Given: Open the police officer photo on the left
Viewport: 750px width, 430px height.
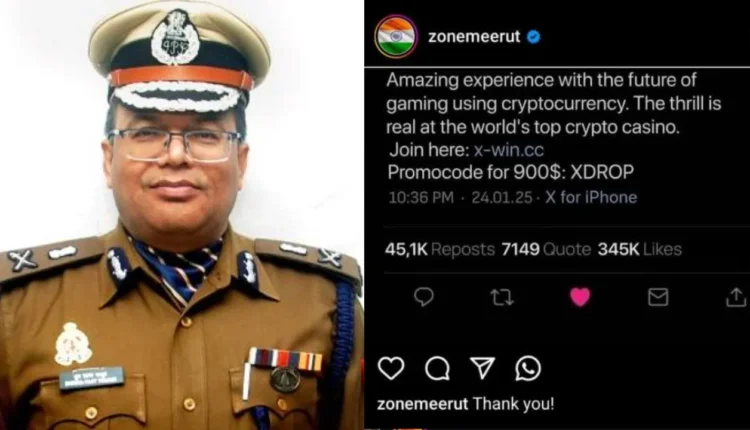Looking at the screenshot, I should 181,215.
